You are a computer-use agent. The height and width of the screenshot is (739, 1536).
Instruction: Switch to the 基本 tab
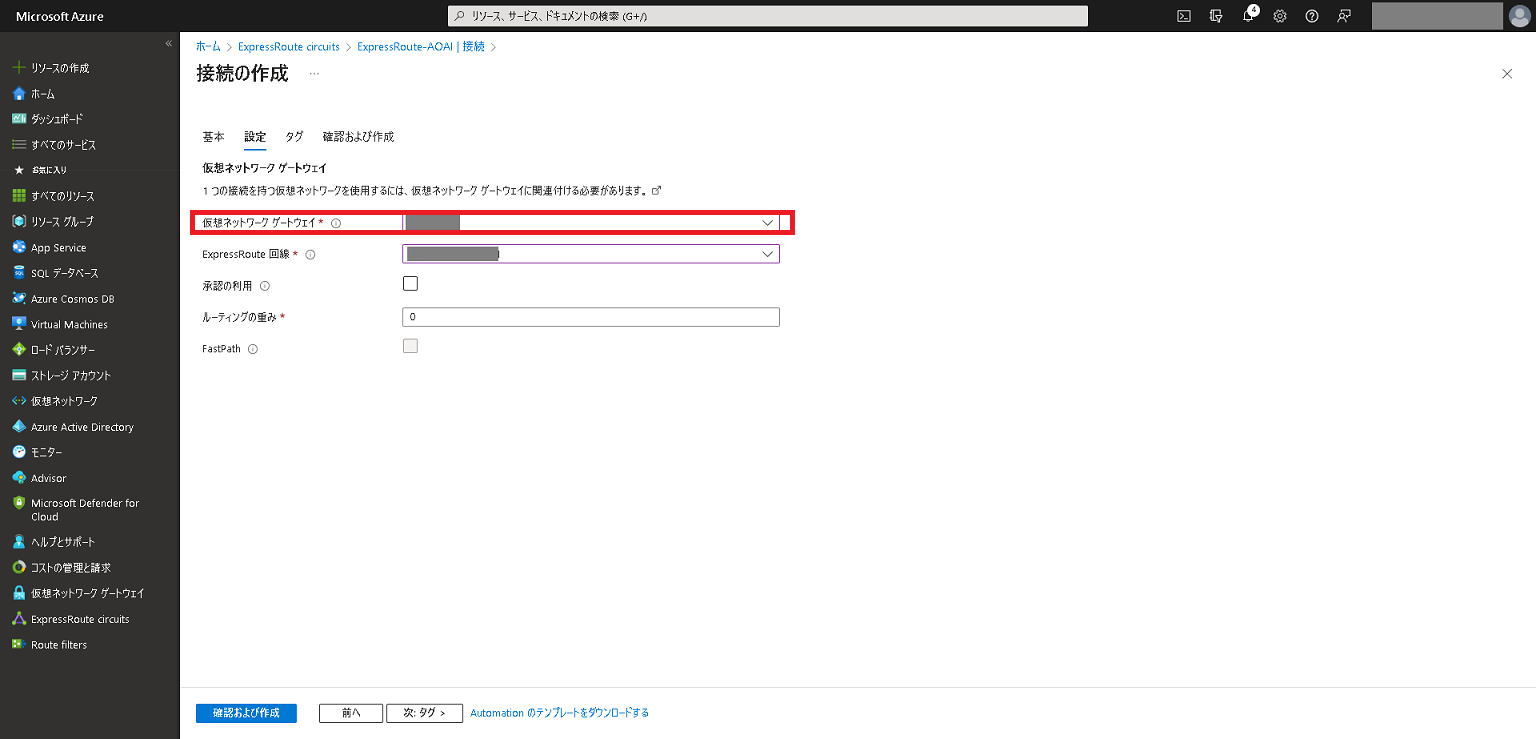[213, 137]
